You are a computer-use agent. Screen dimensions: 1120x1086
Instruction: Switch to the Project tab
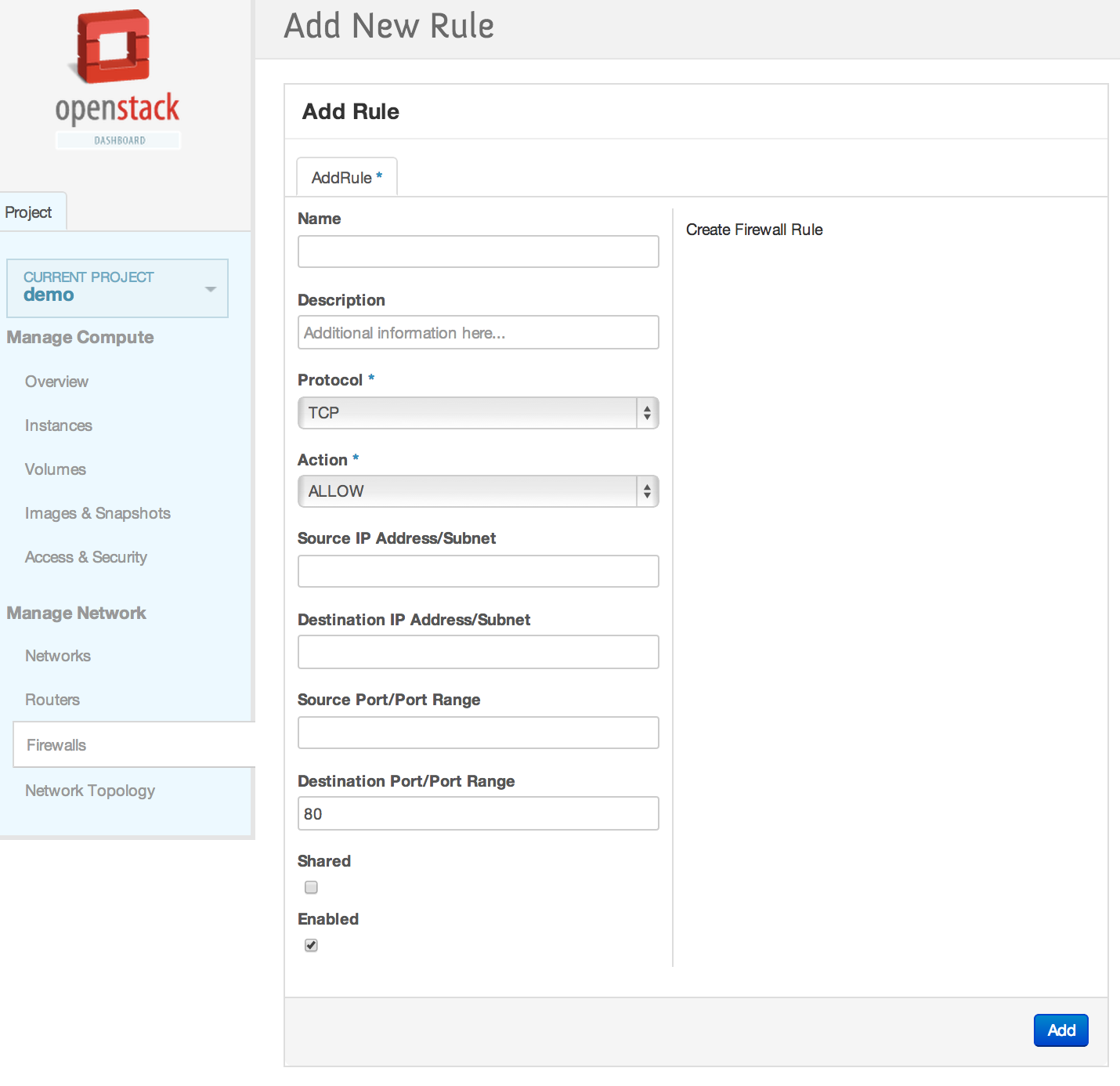pyautogui.click(x=29, y=212)
